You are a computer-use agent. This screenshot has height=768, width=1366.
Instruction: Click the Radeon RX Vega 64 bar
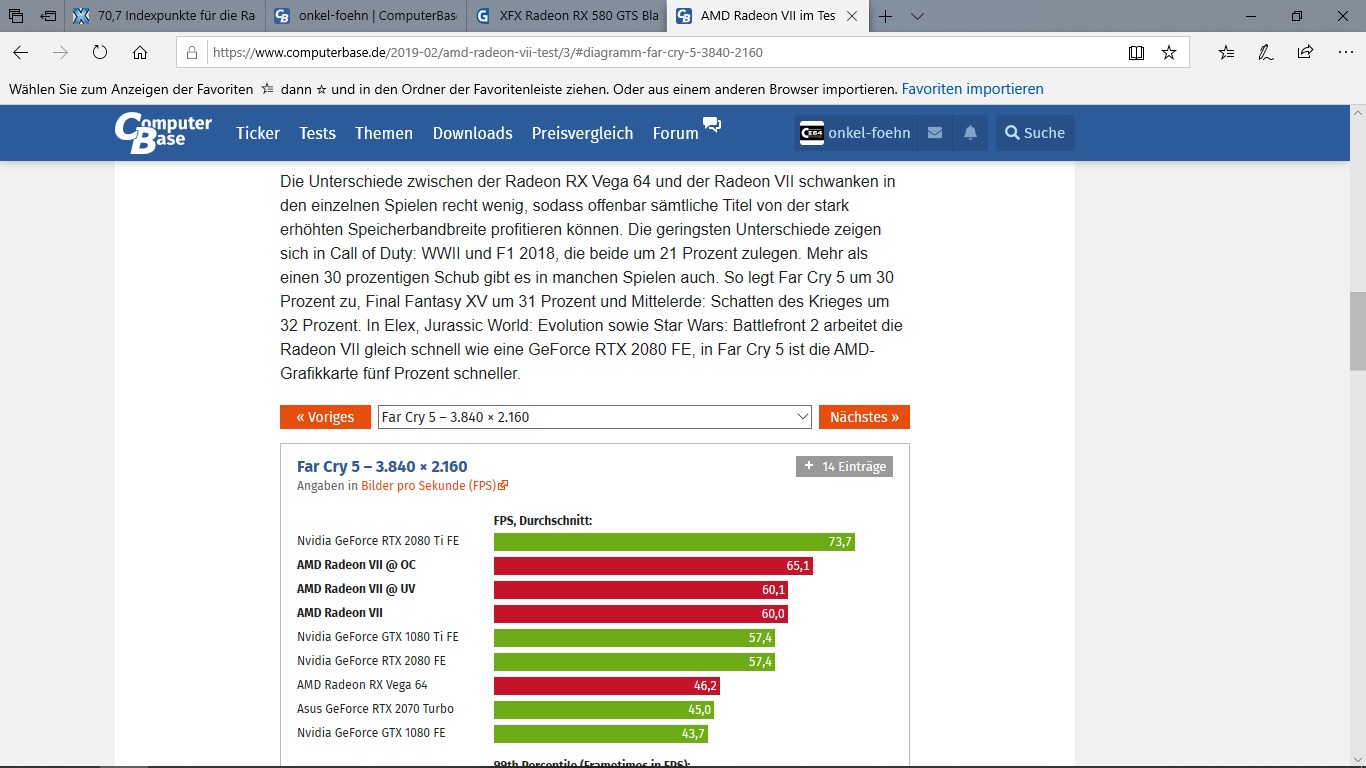tap(607, 686)
